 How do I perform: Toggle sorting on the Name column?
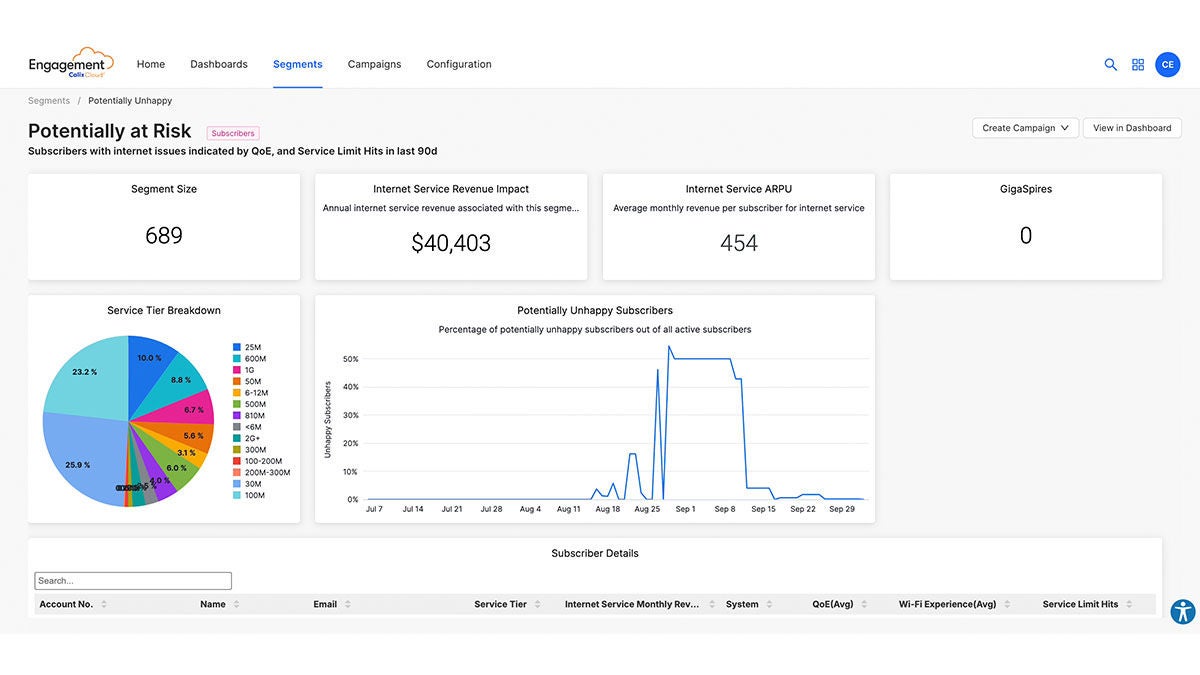[236, 604]
